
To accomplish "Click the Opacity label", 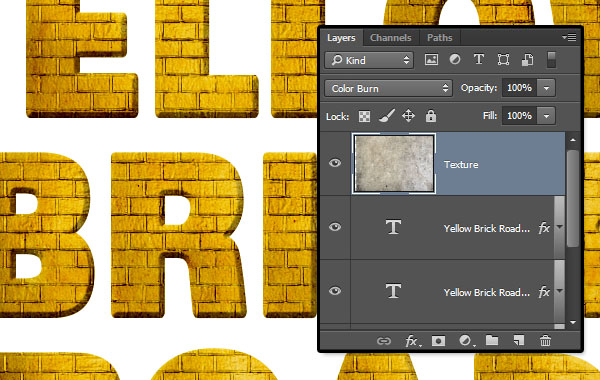I will pyautogui.click(x=479, y=88).
